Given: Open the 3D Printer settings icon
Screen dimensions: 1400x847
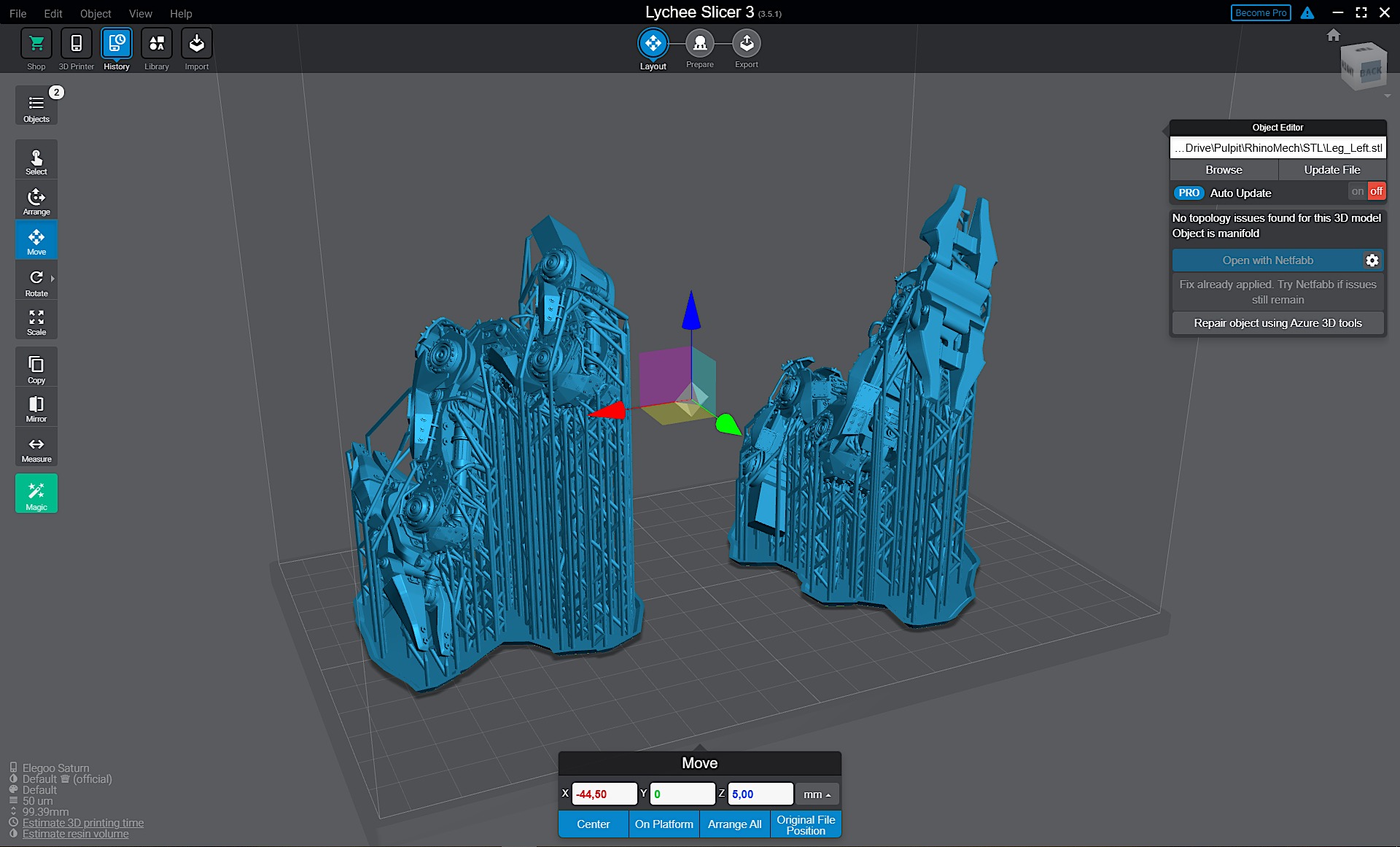Looking at the screenshot, I should coord(76,45).
